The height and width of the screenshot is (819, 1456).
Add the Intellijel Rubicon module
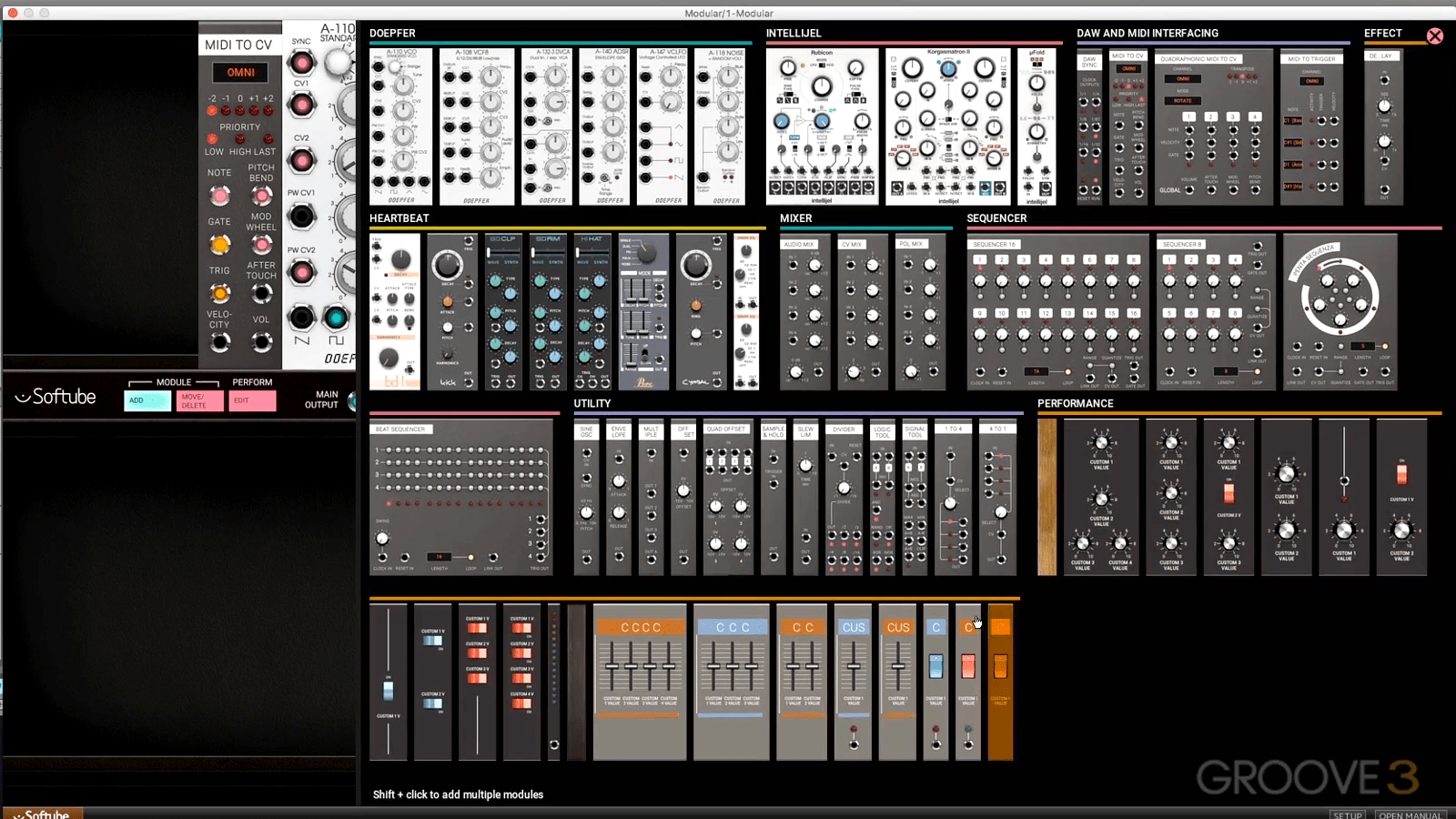point(823,126)
